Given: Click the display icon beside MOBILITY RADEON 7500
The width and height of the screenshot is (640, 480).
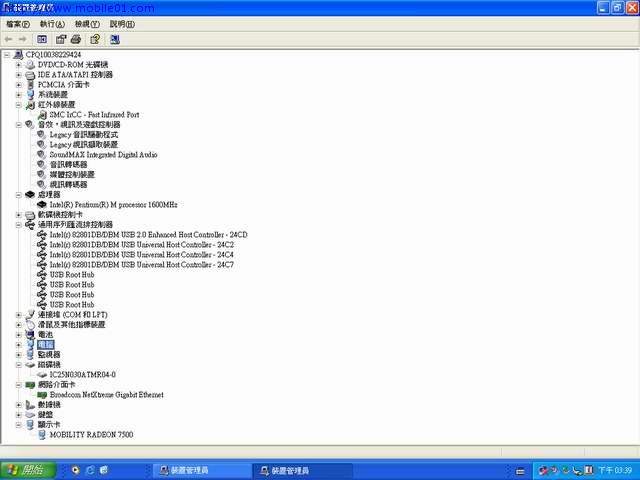Looking at the screenshot, I should coord(42,434).
